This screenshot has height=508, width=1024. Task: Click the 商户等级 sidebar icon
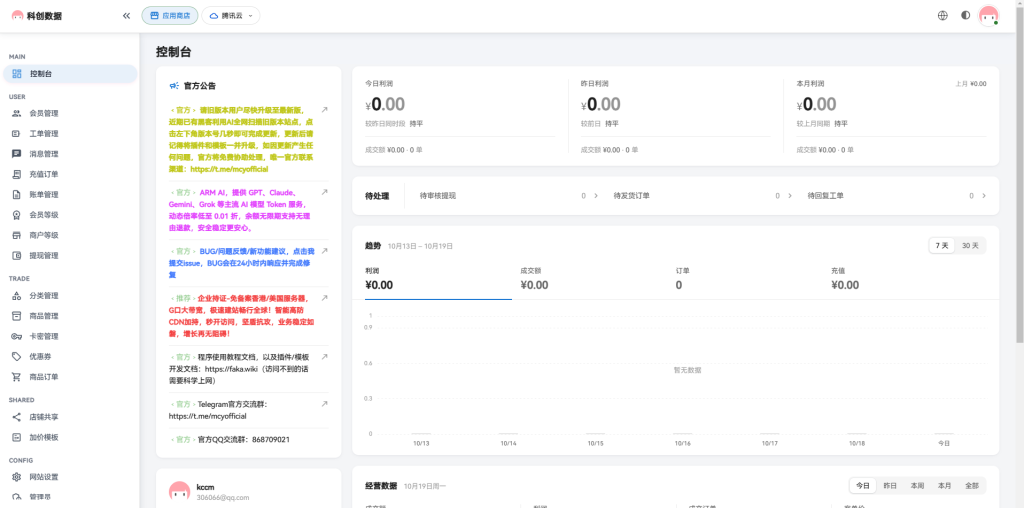click(17, 235)
